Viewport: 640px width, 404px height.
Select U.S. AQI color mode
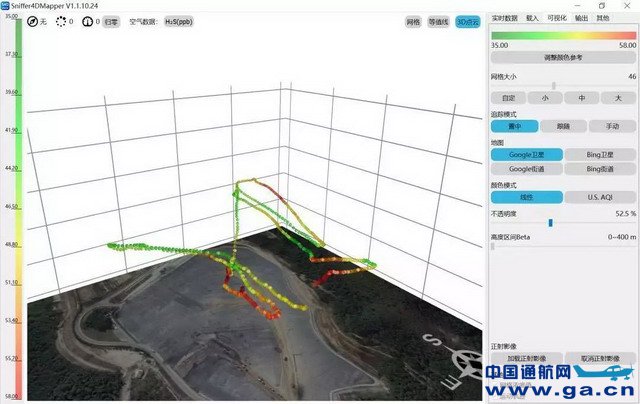[600, 197]
